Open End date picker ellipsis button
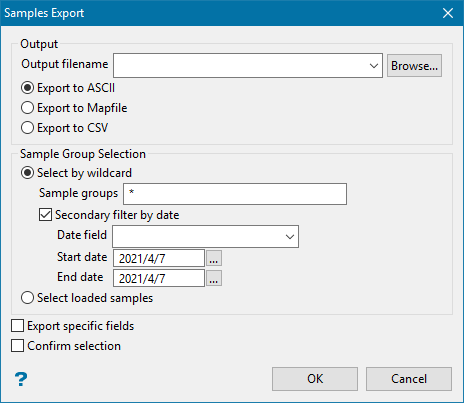The width and height of the screenshot is (464, 403). [x=214, y=278]
